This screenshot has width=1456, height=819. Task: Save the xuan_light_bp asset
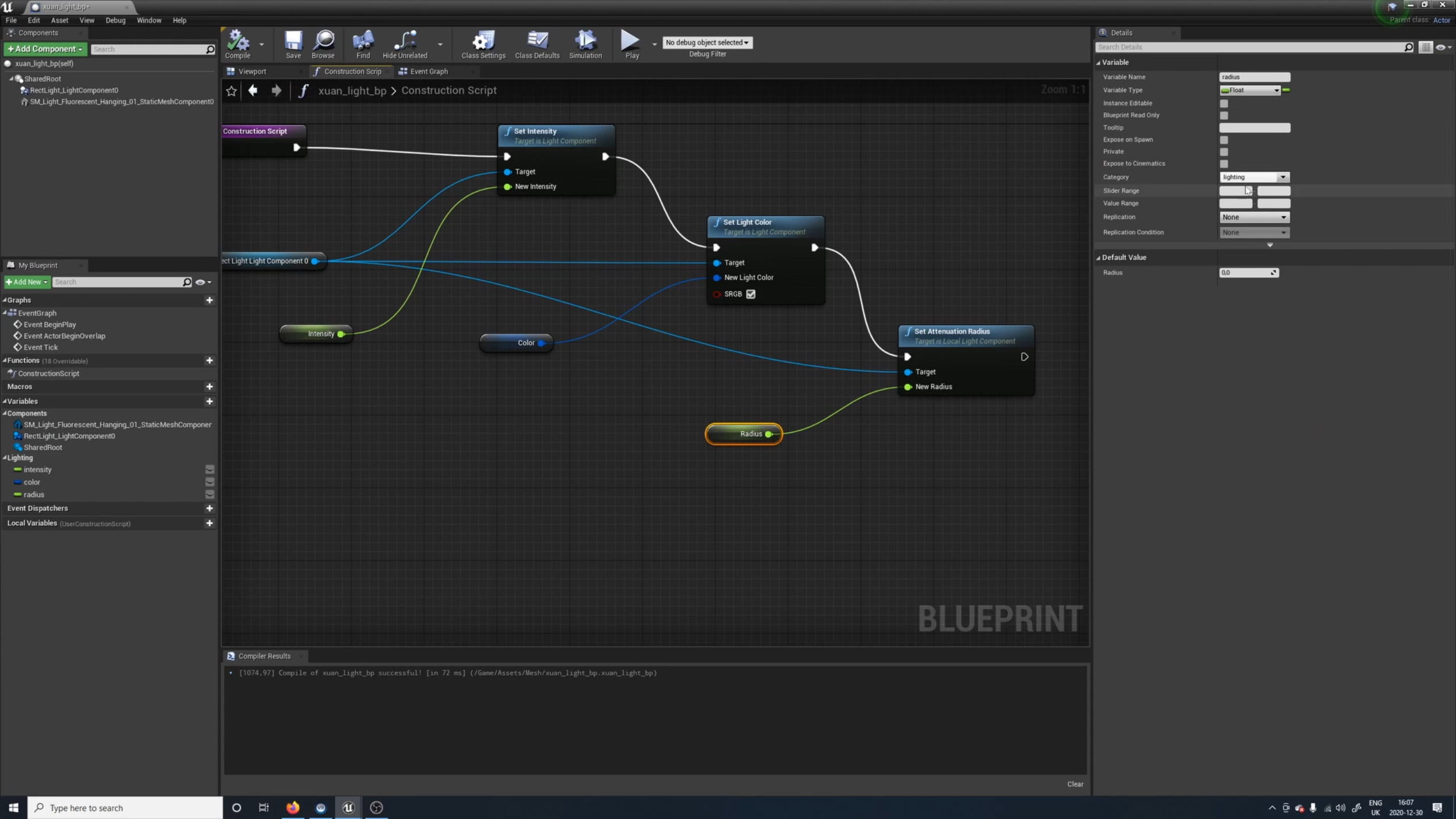(293, 43)
